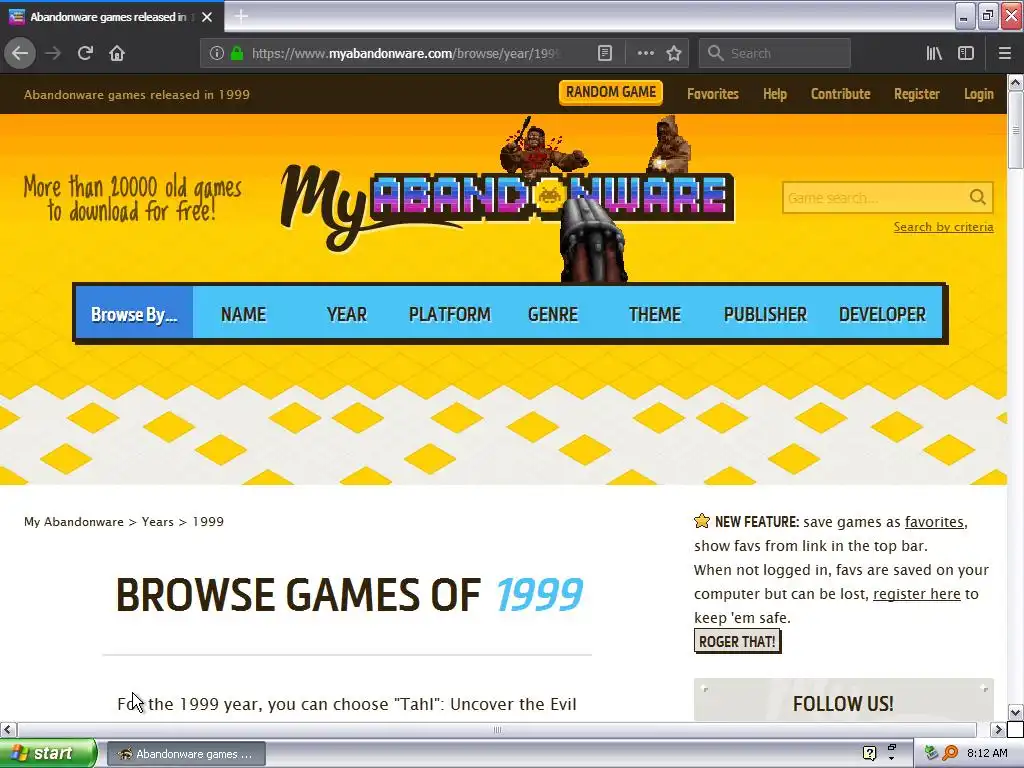This screenshot has height=768, width=1024.
Task: Dismiss notice with ROGER THAT! button
Action: coord(737,641)
